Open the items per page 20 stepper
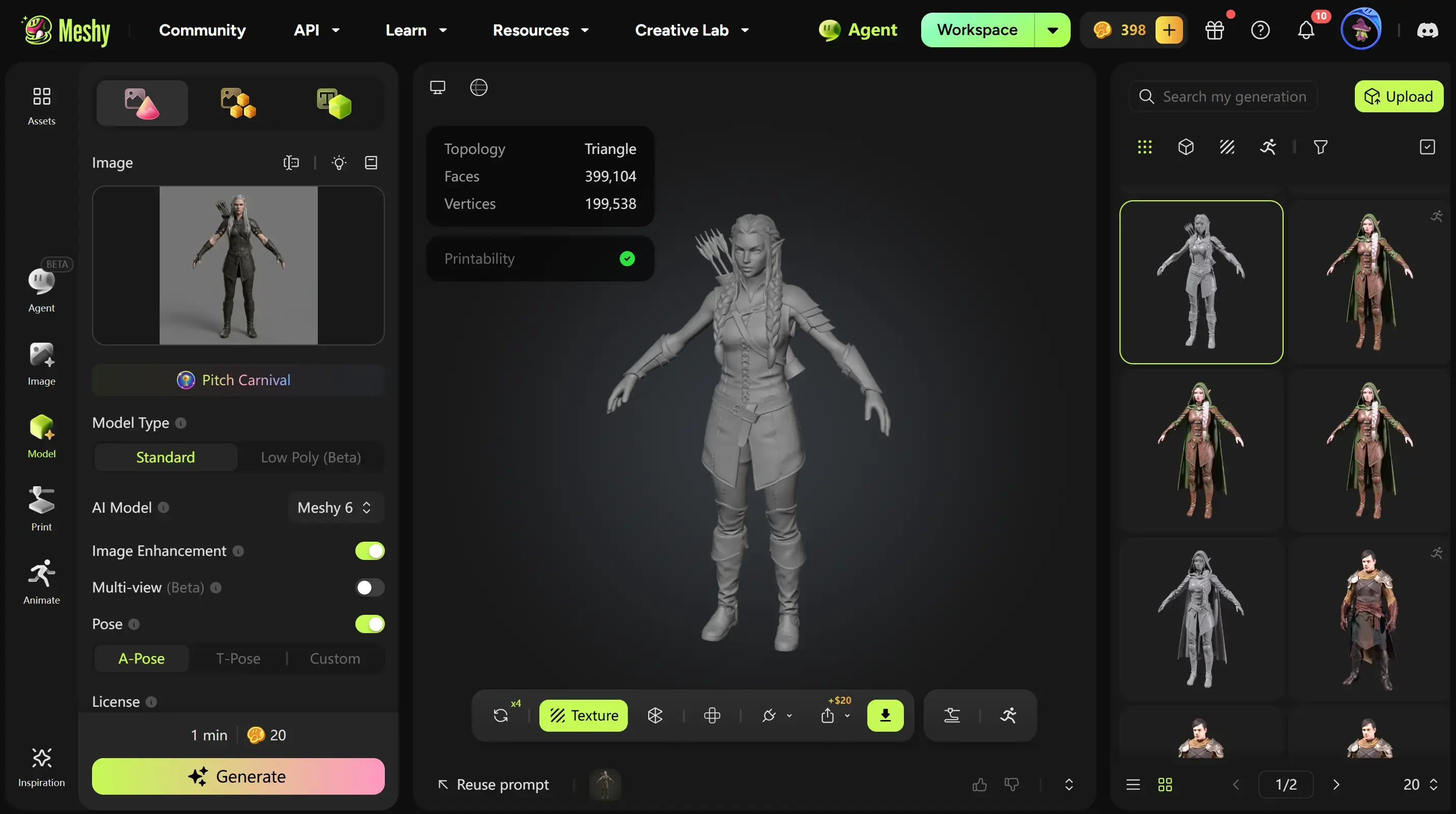 [1420, 784]
